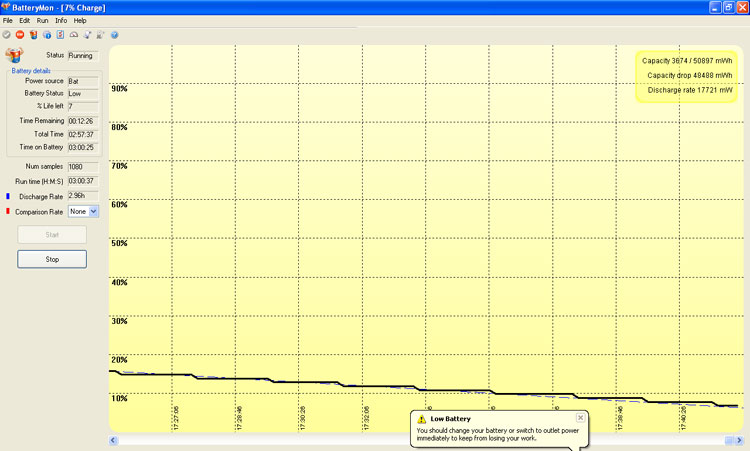Screen dimensions: 750x451
Task: Click the Status field showing Running
Action: (x=83, y=56)
